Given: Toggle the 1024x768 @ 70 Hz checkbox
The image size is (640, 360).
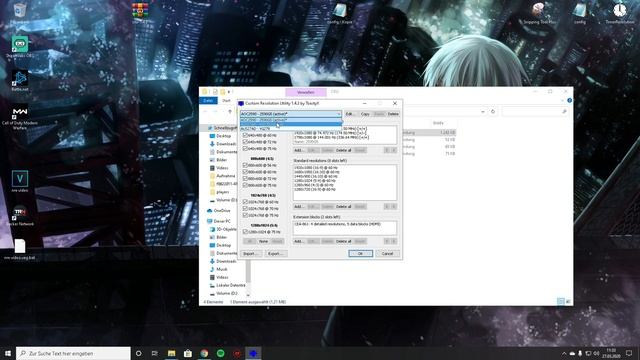Looking at the screenshot, I should pyautogui.click(x=245, y=208).
